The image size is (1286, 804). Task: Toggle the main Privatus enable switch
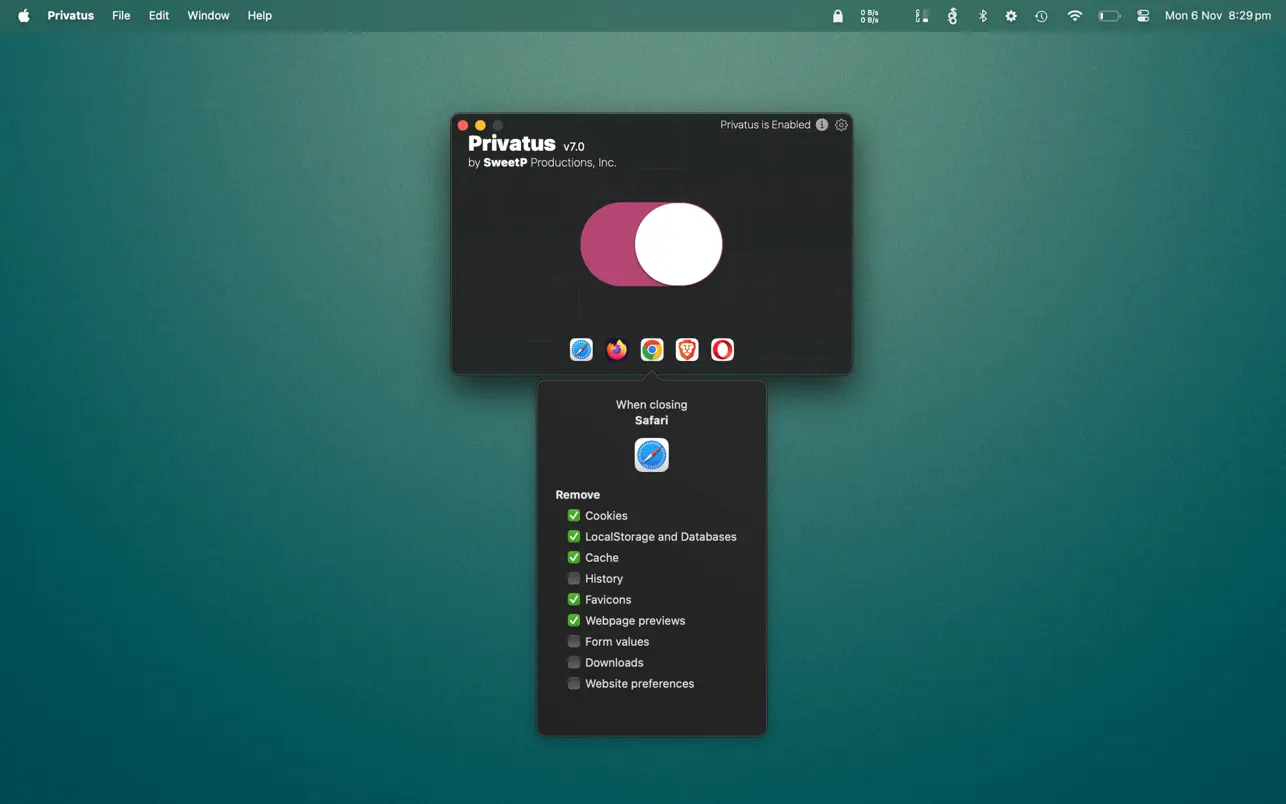click(651, 244)
